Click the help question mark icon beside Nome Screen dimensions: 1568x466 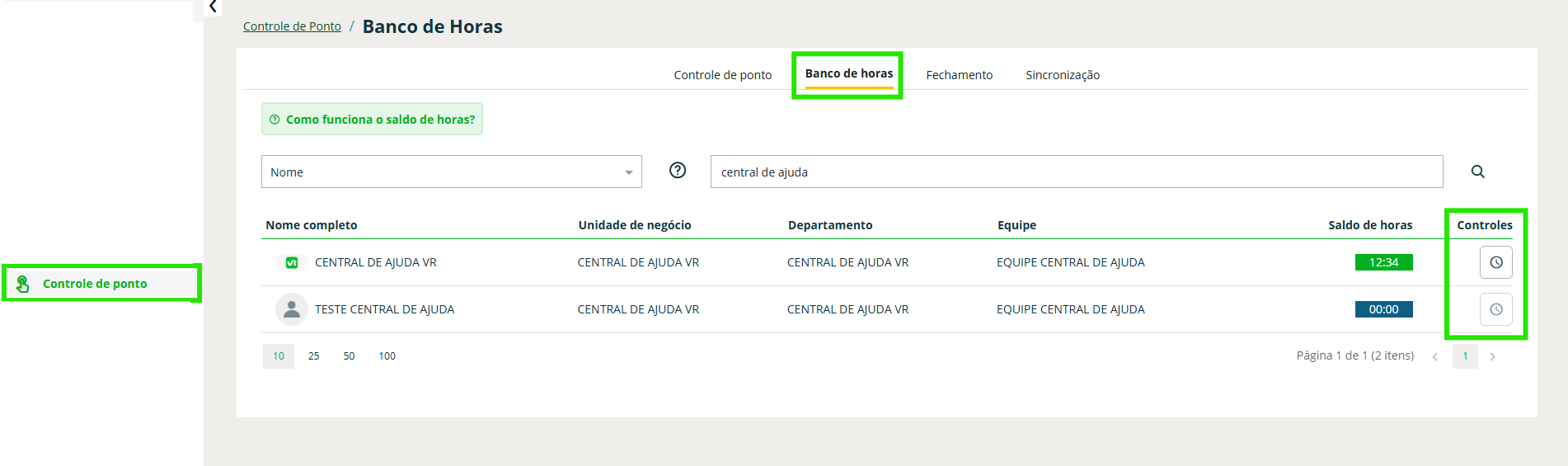[x=678, y=171]
